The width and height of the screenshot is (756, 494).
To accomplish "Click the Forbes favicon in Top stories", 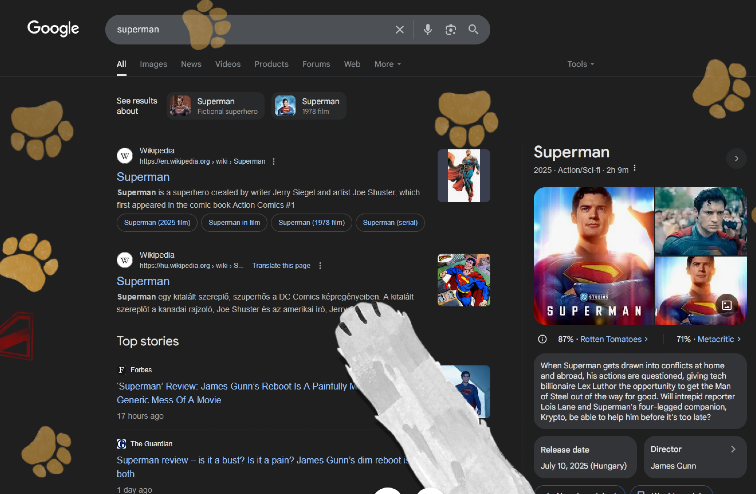I will (122, 370).
